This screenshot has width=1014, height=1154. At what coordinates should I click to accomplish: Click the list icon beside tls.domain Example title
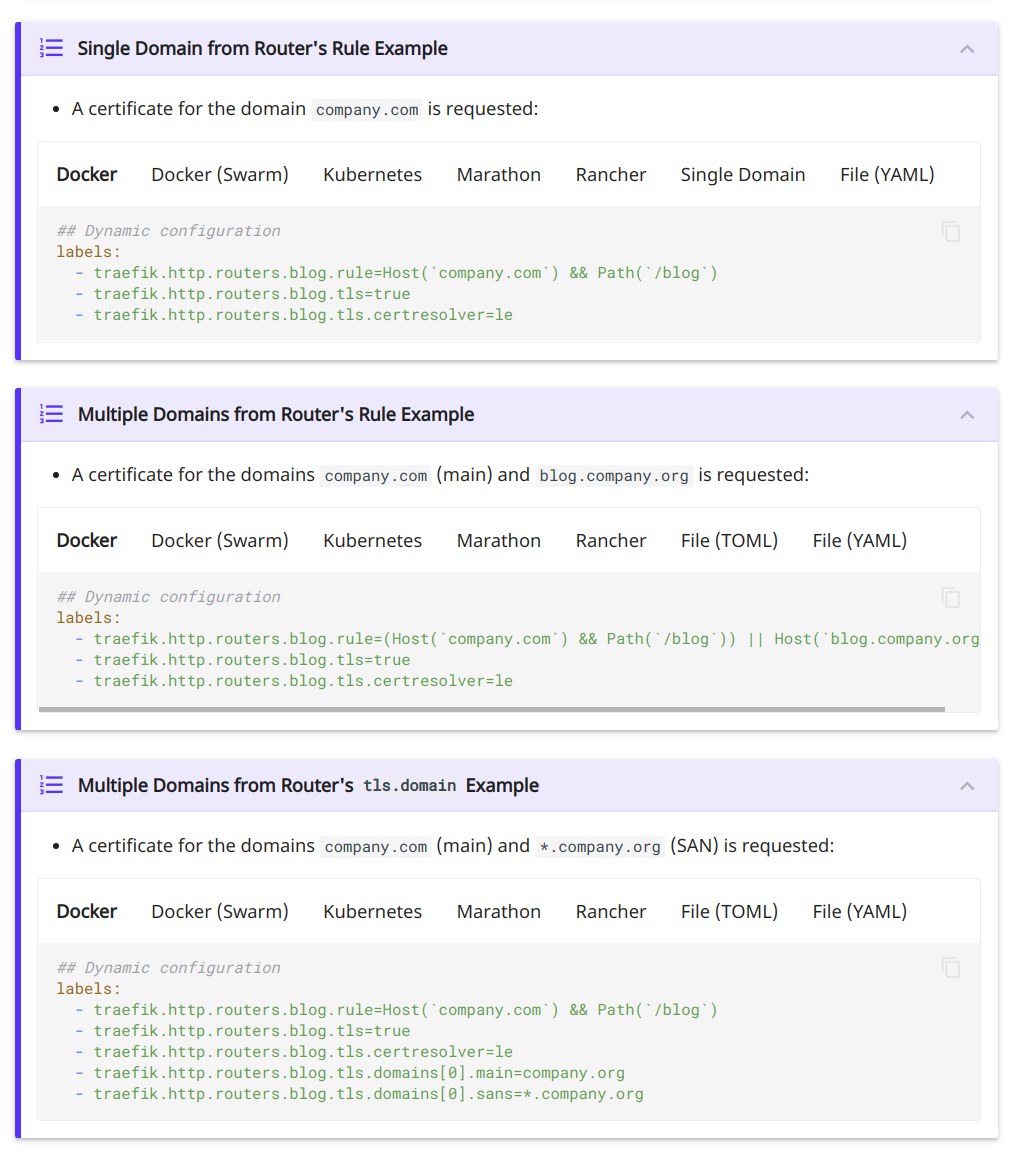coord(51,785)
